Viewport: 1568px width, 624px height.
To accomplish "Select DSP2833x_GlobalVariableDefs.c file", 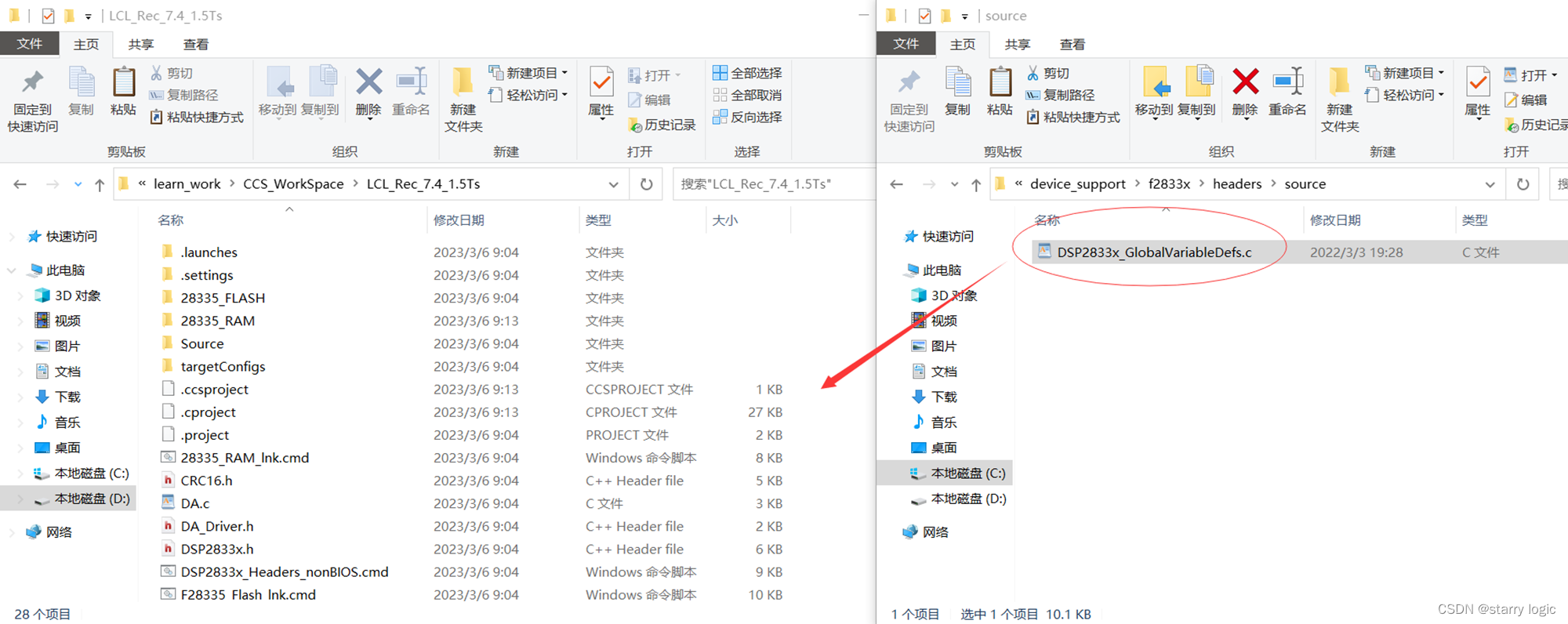I will click(x=1154, y=252).
